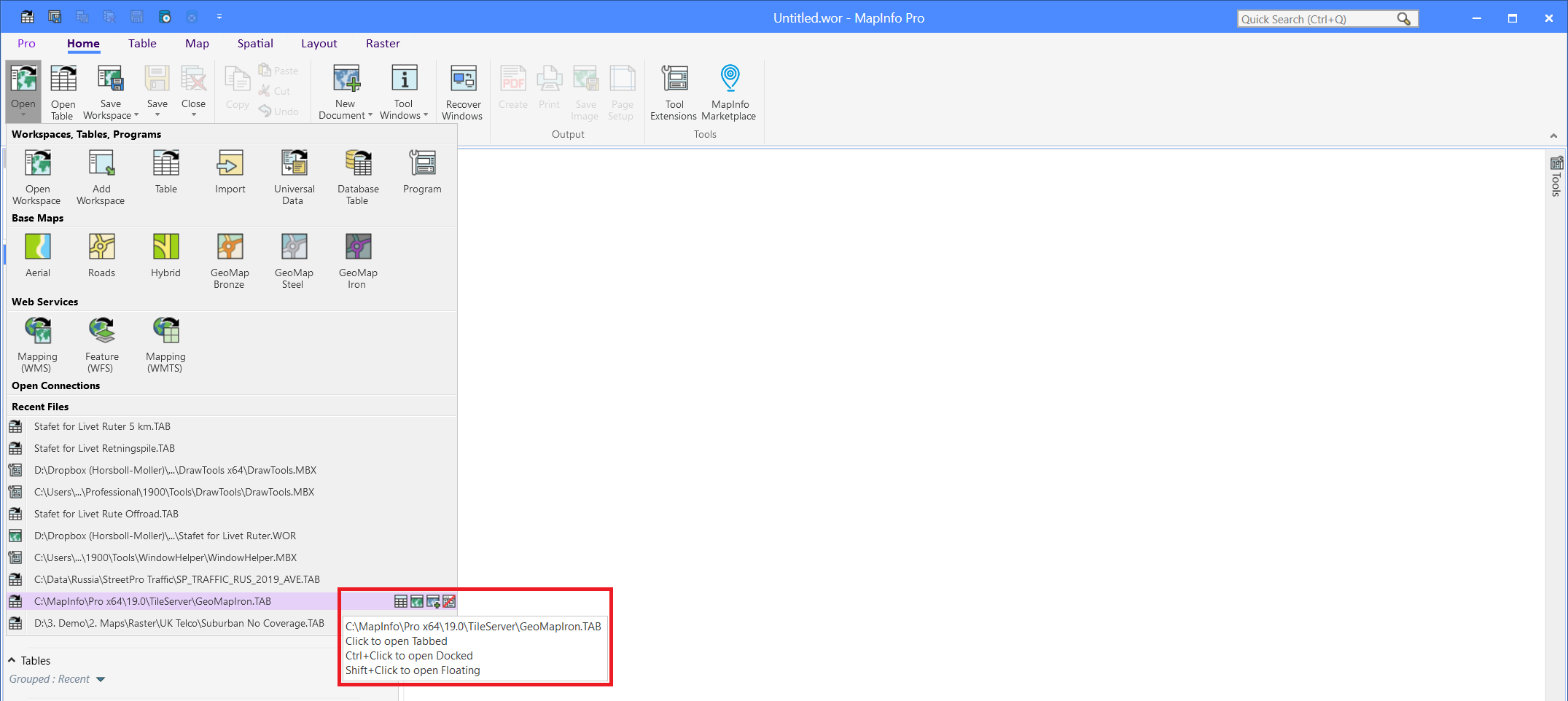Open recent workspace Stafet for Livet Ruter.WOR

coord(232,536)
